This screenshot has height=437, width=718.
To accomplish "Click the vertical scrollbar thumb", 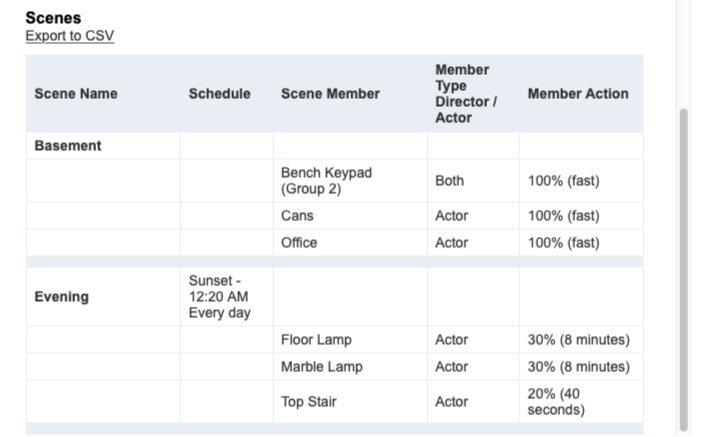I will coord(684,270).
